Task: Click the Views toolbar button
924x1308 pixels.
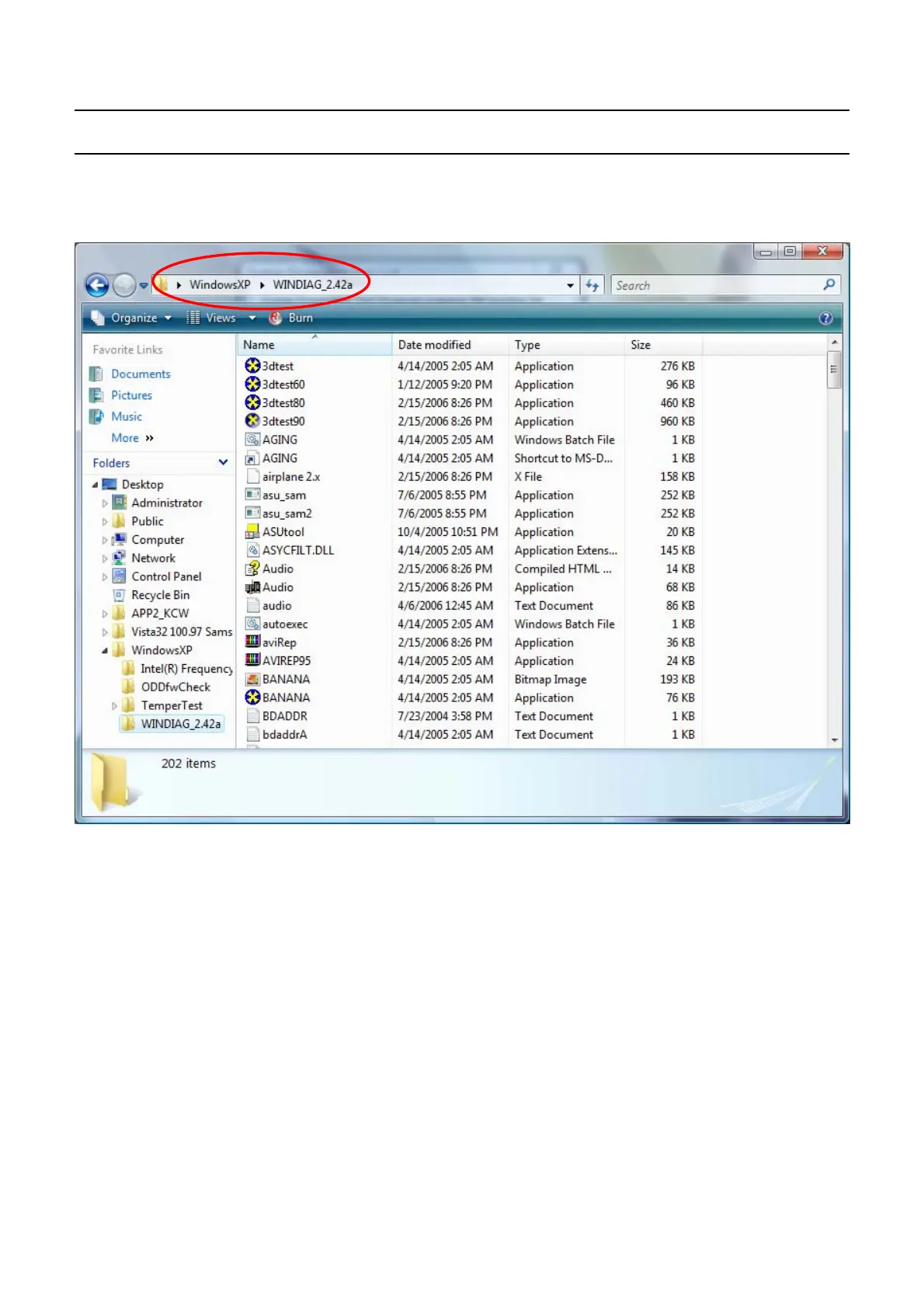Action: [211, 318]
